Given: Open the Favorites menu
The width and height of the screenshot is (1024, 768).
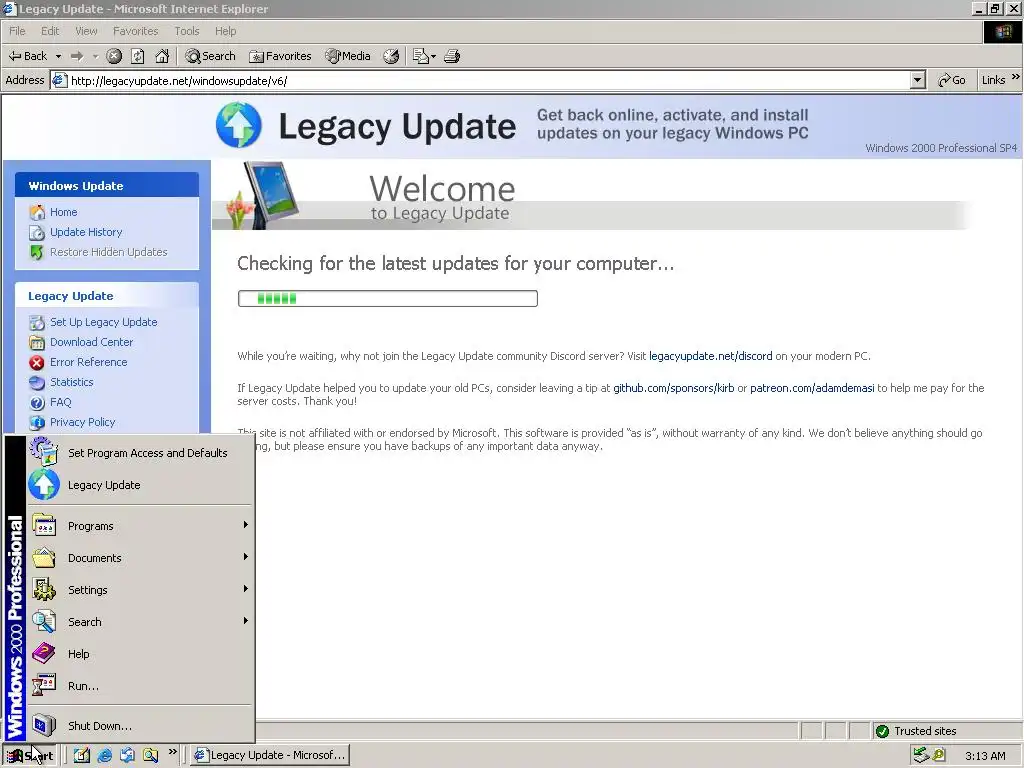Looking at the screenshot, I should 135,31.
